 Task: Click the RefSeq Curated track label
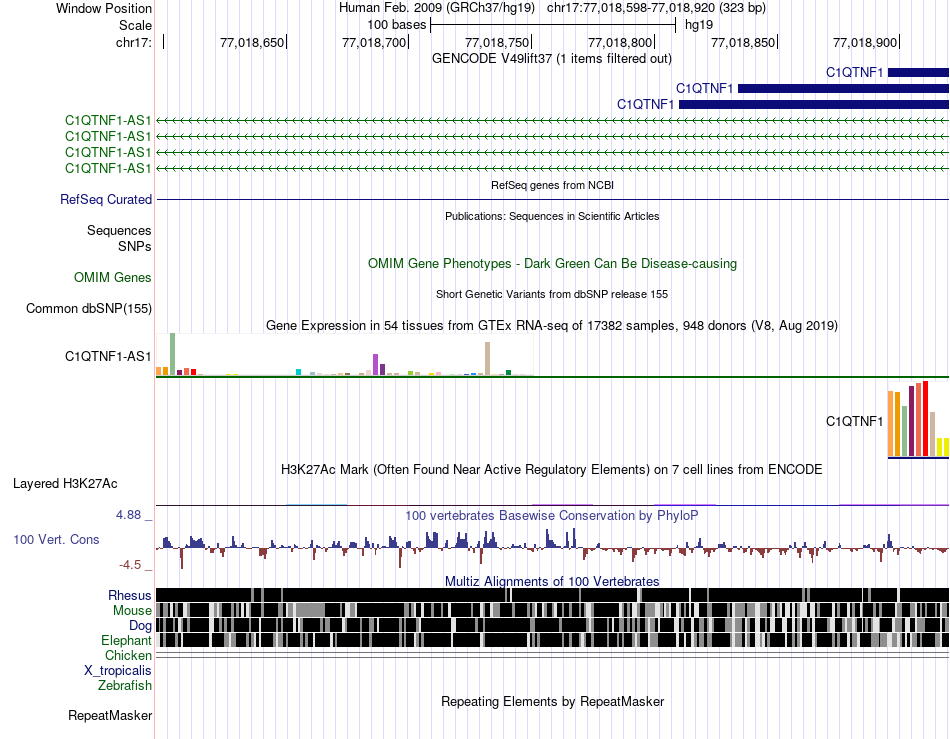tap(106, 199)
